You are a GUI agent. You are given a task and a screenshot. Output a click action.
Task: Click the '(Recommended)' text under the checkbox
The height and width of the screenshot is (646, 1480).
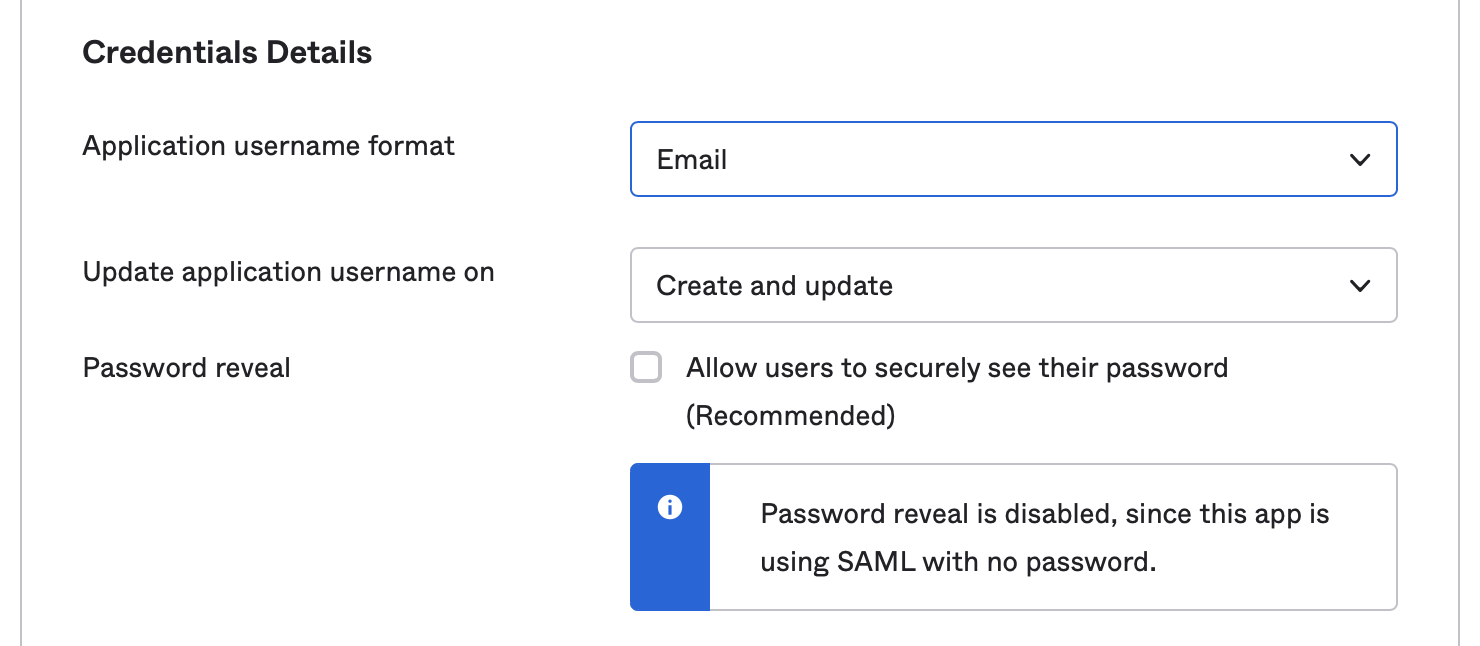coord(791,415)
